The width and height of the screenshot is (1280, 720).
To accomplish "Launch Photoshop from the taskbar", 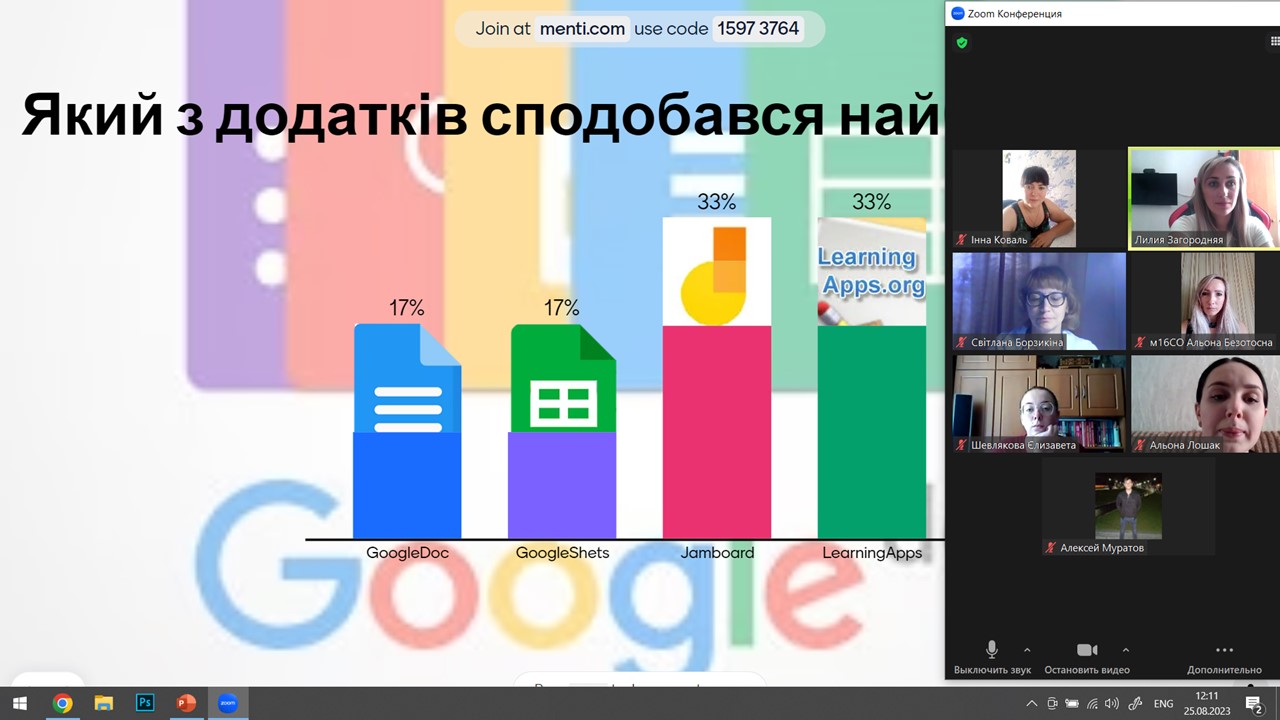I will 145,703.
